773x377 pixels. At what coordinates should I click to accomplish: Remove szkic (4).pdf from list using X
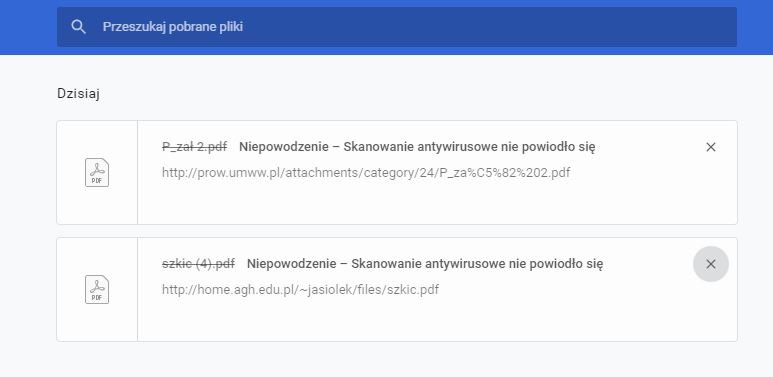[x=710, y=264]
